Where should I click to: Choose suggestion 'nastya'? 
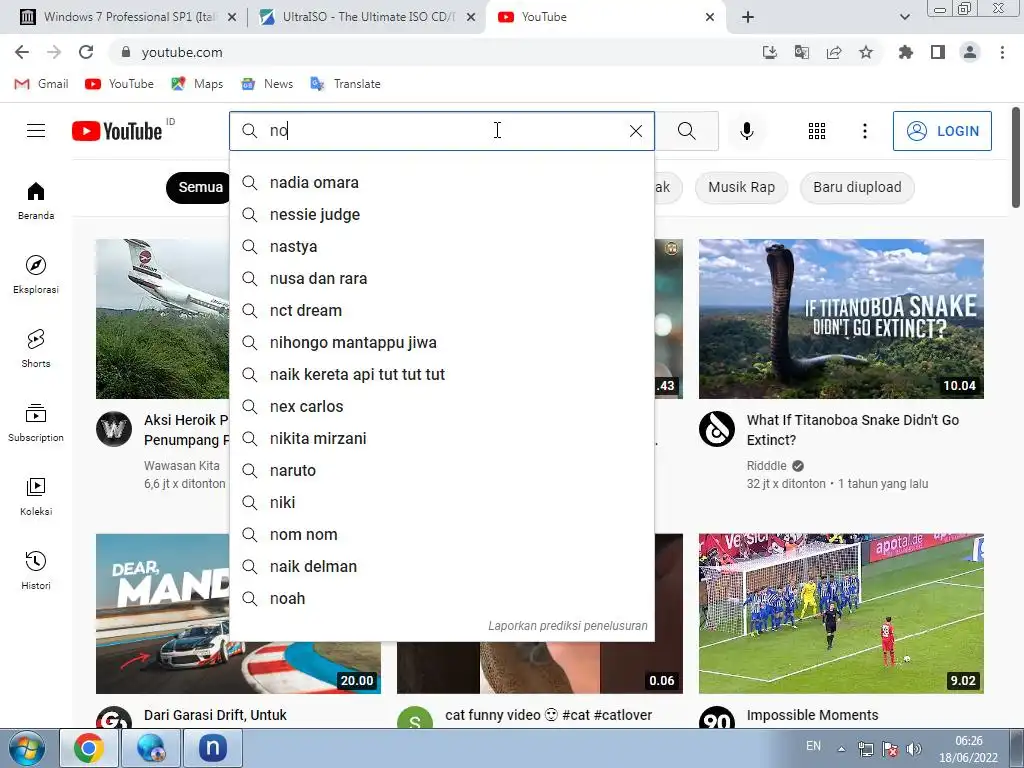[442, 246]
